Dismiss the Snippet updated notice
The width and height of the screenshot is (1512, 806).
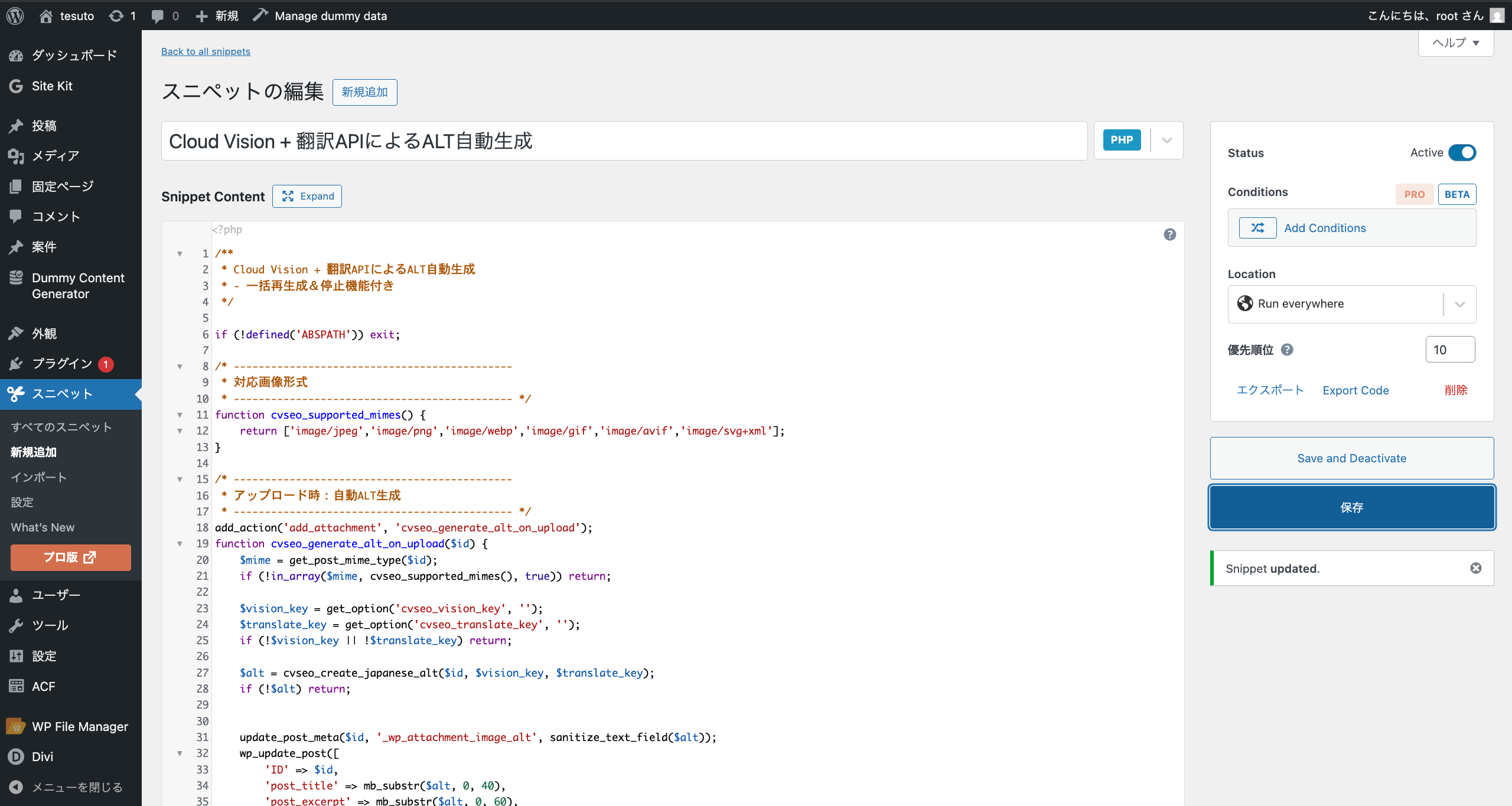click(x=1475, y=568)
